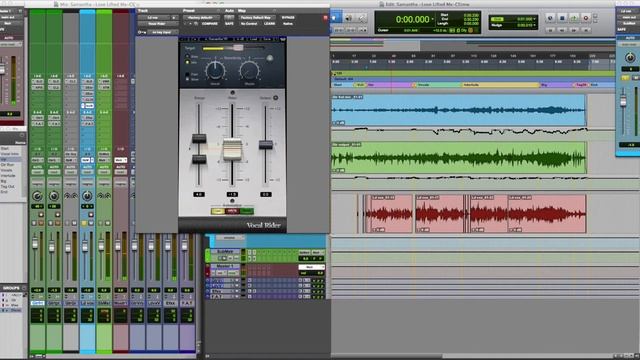Select the TagOut marker in the markers ruler
This screenshot has height=360, width=640.
point(581,85)
